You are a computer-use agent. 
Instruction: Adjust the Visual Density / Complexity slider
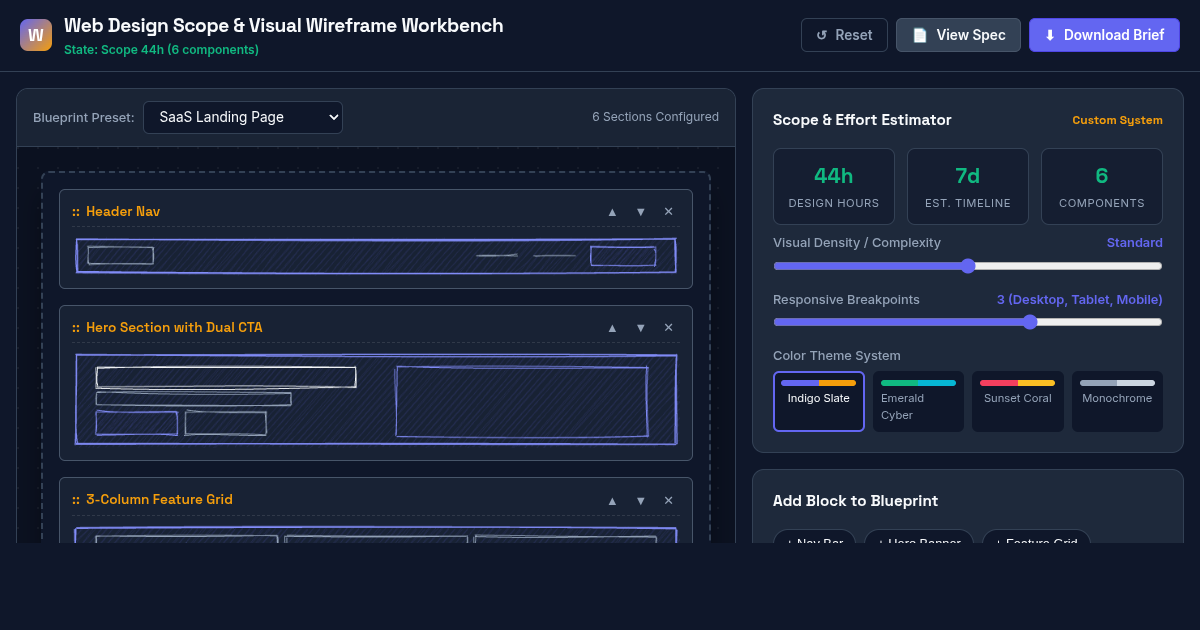pos(968,266)
